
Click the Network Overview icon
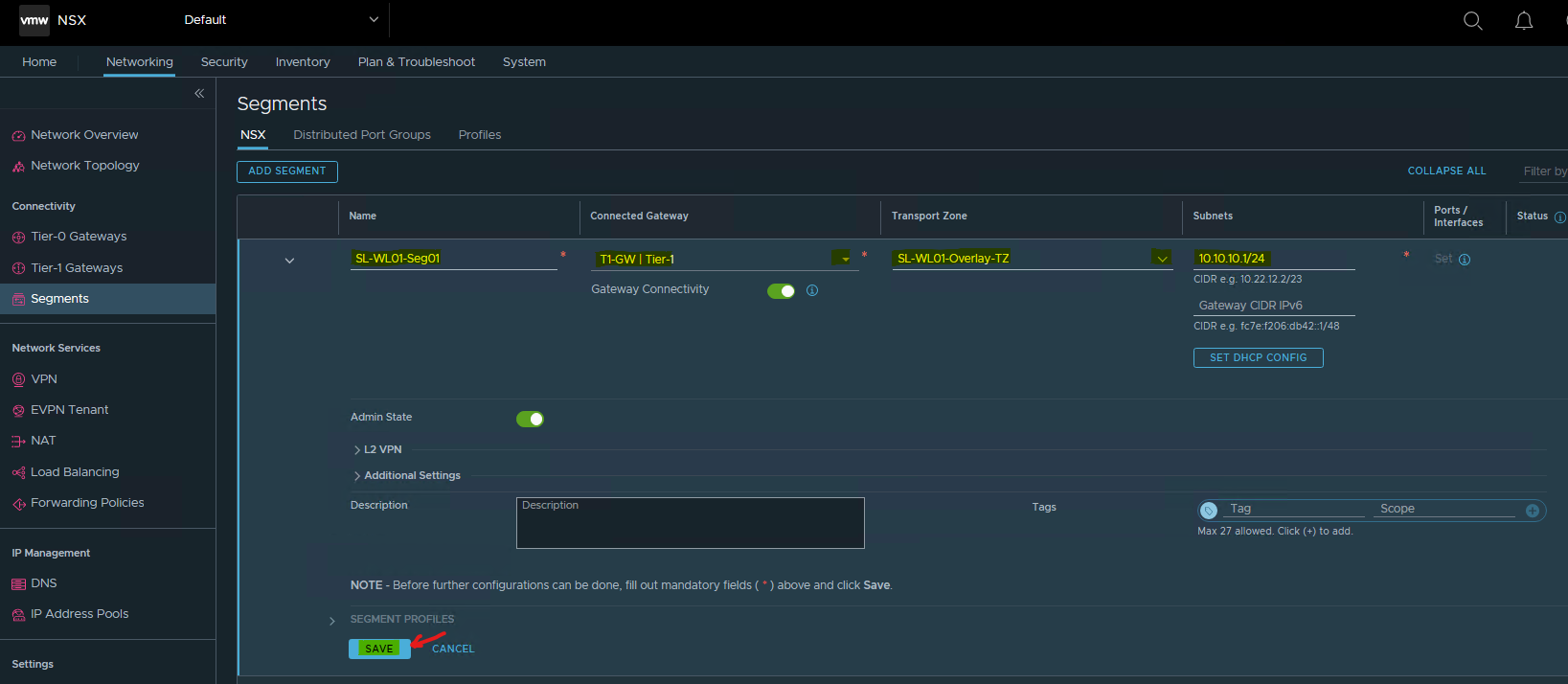click(x=18, y=136)
